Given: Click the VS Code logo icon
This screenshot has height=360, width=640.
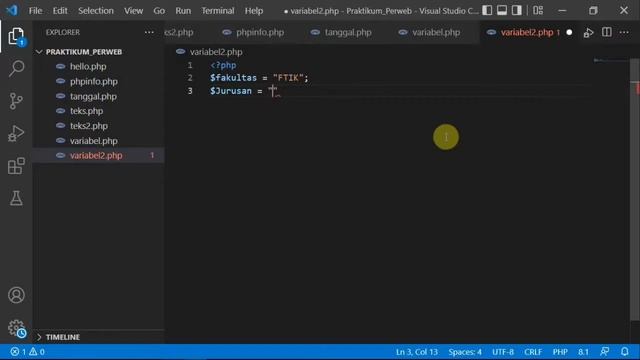Looking at the screenshot, I should tap(12, 10).
